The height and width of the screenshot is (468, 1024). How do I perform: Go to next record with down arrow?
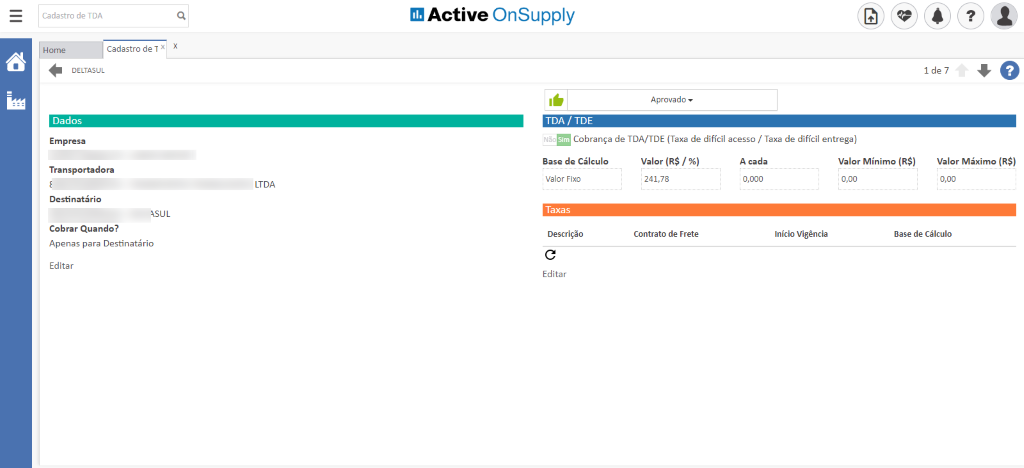(984, 70)
